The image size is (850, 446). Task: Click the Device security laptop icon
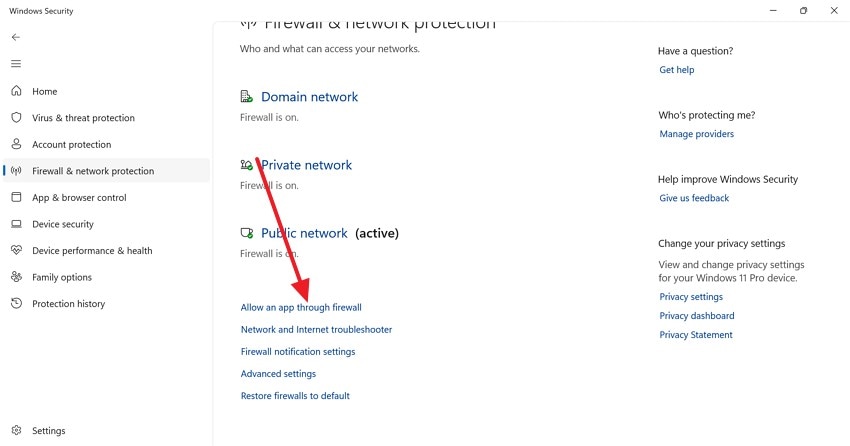pos(16,224)
